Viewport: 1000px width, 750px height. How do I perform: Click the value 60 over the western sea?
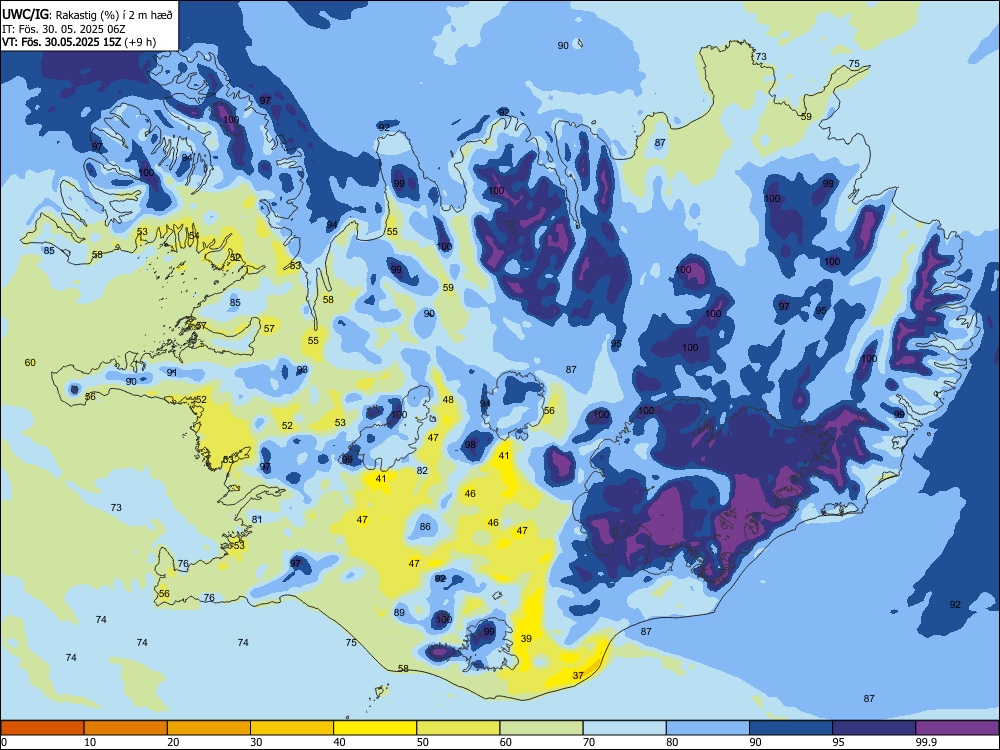[x=30, y=363]
